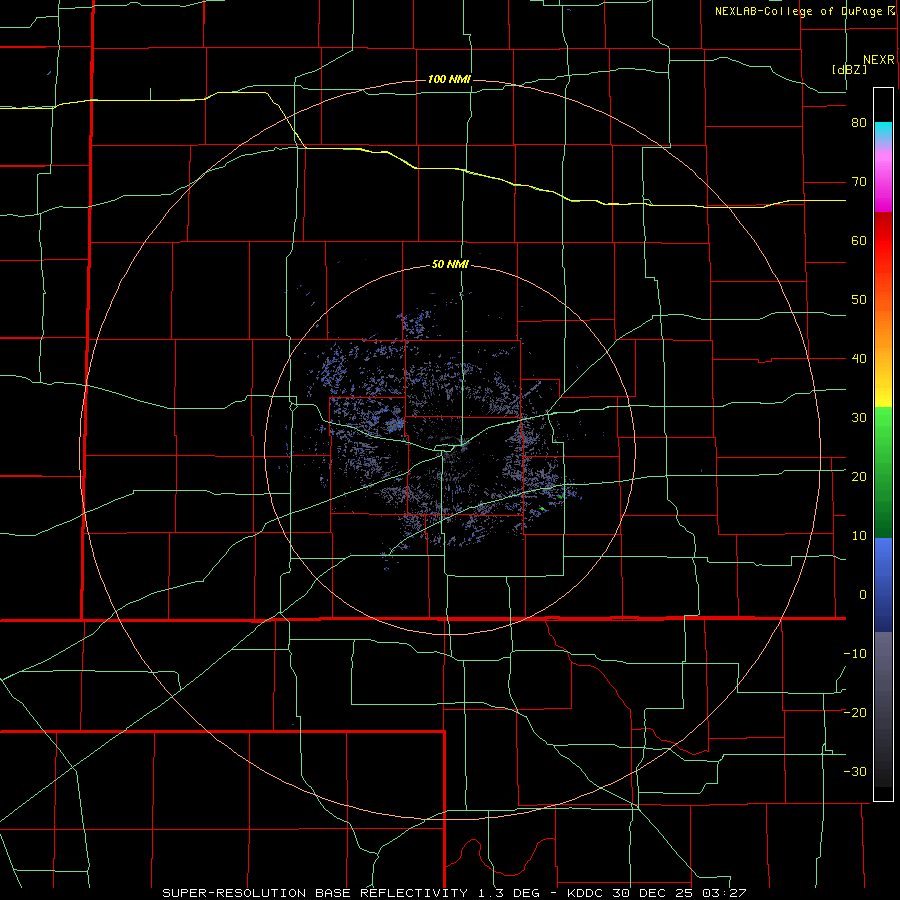This screenshot has height=900, width=900.
Task: Click the -20 dBZ legend value
Action: (x=855, y=713)
